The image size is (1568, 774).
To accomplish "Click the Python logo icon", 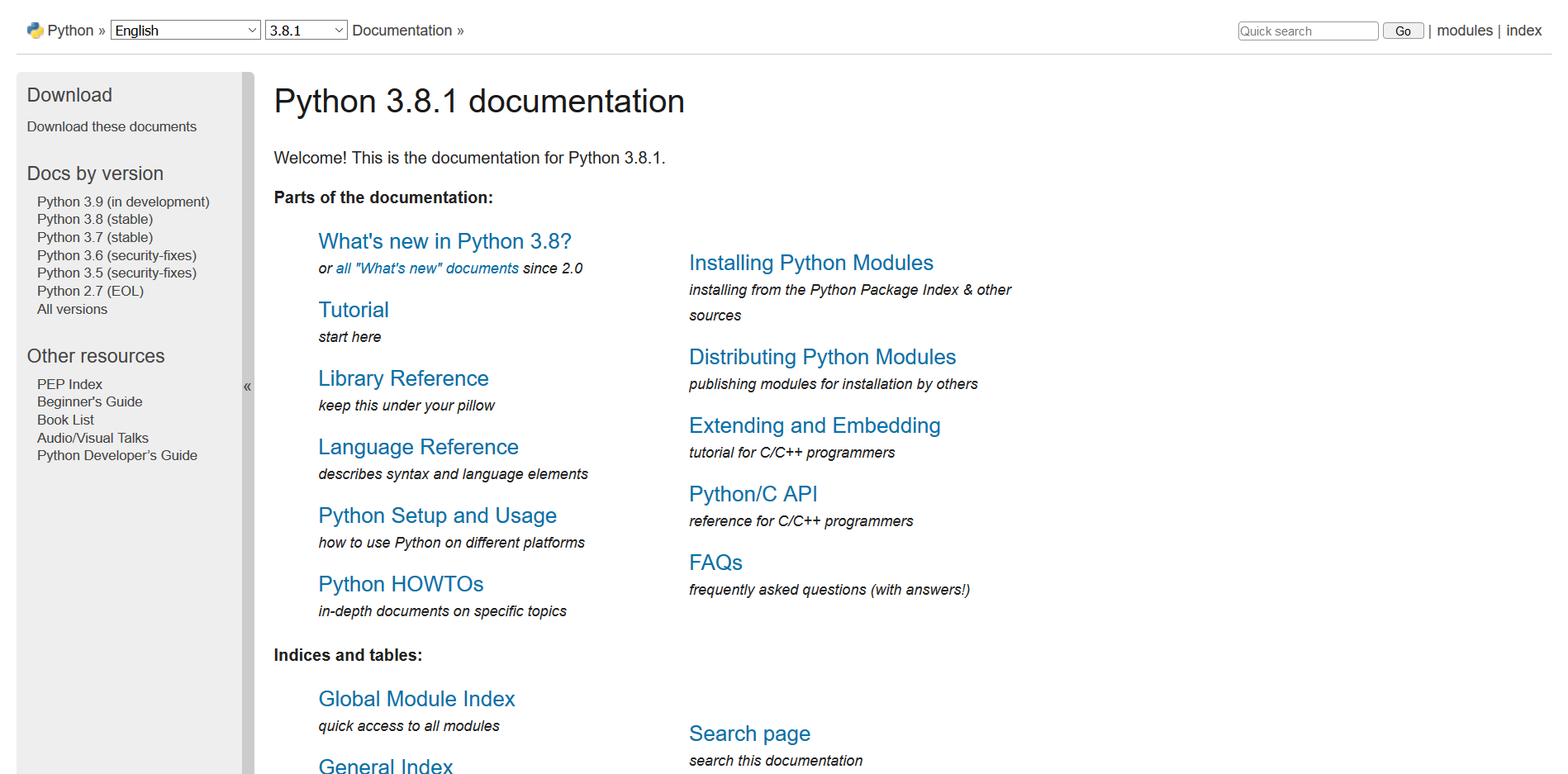I will pyautogui.click(x=35, y=31).
